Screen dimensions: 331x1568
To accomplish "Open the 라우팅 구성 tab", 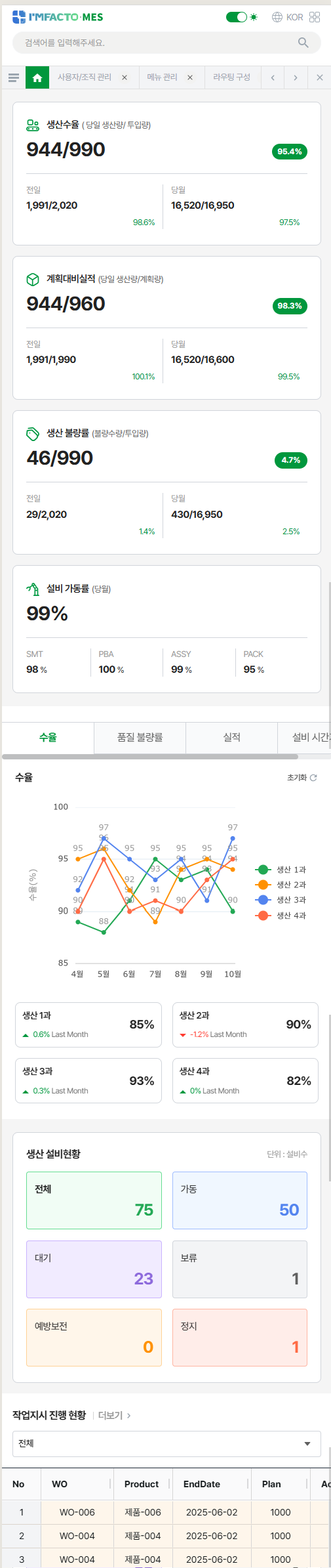I will click(x=232, y=77).
